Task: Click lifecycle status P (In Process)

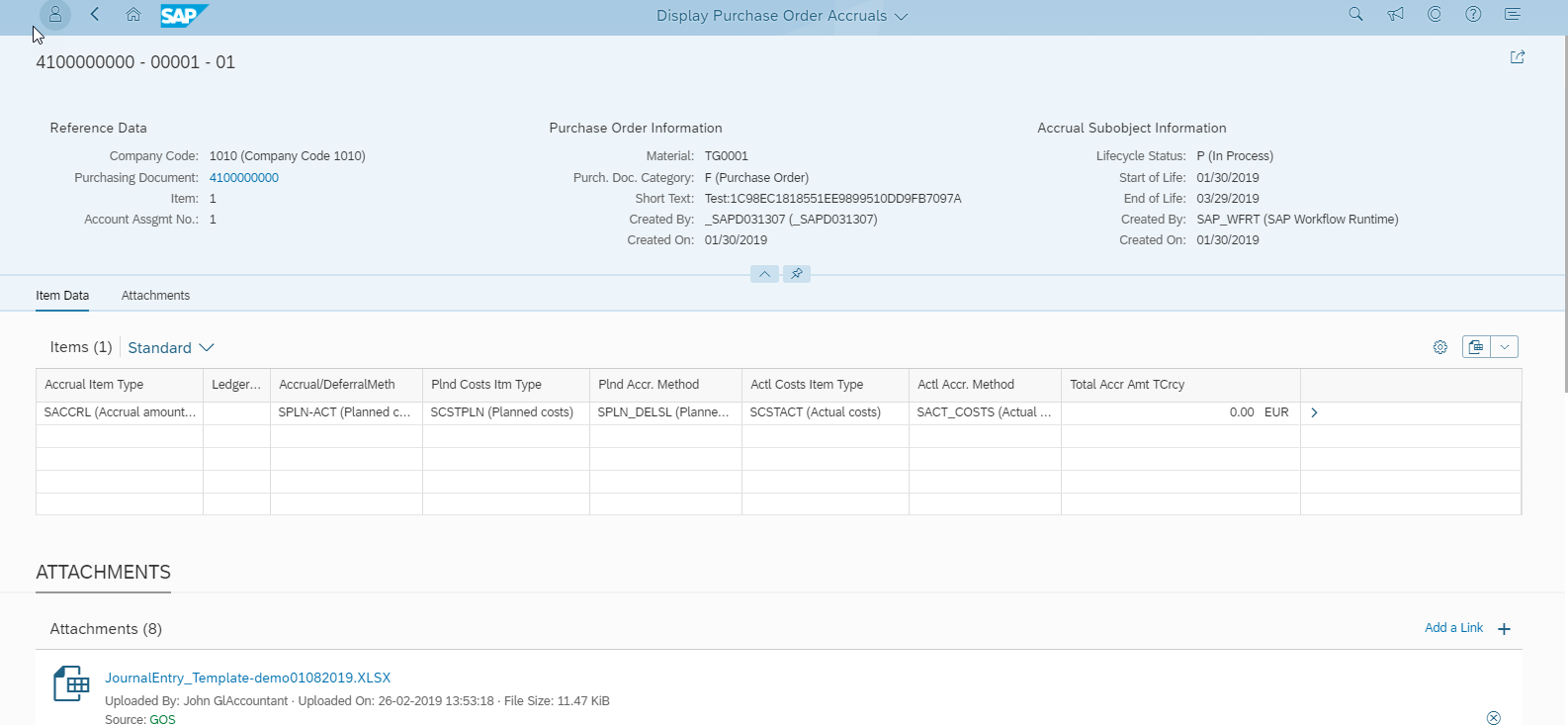Action: (1235, 156)
